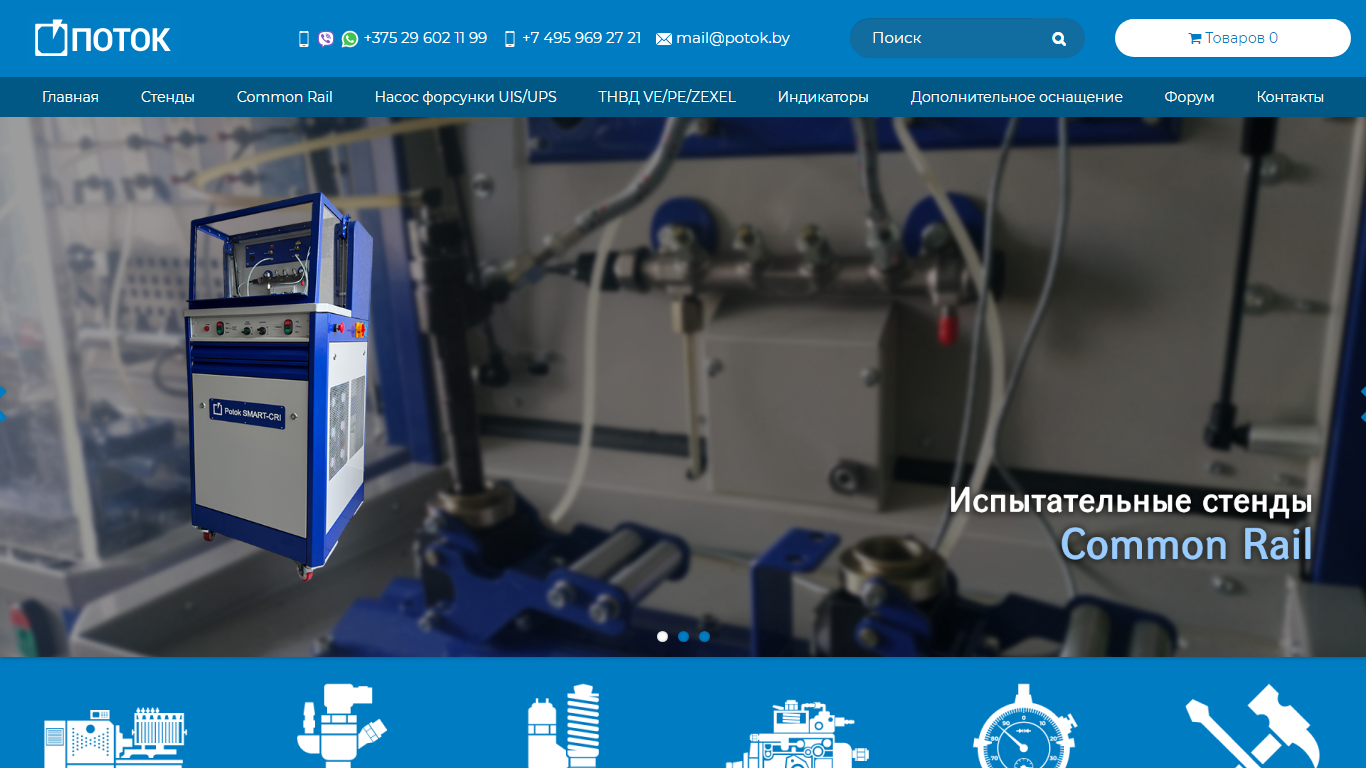Open the Common Rail injector category icon
This screenshot has width=1366, height=768.
(341, 726)
